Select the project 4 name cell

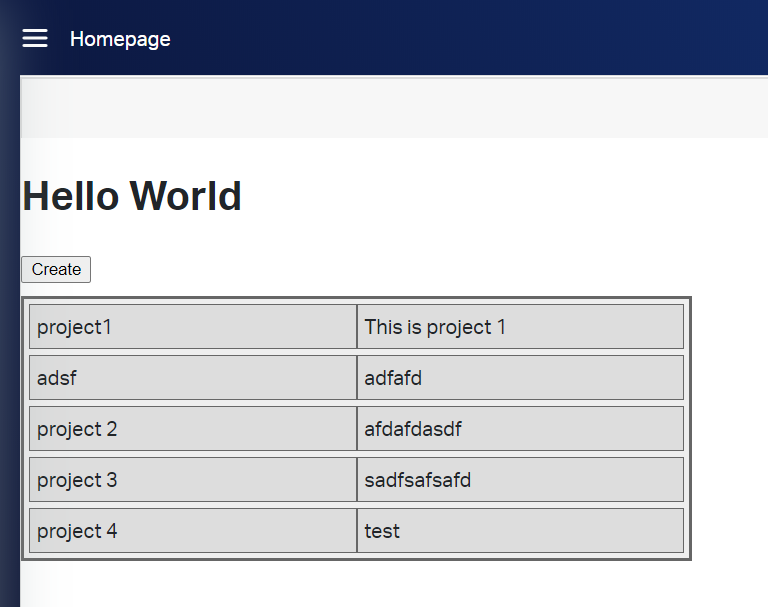click(193, 531)
